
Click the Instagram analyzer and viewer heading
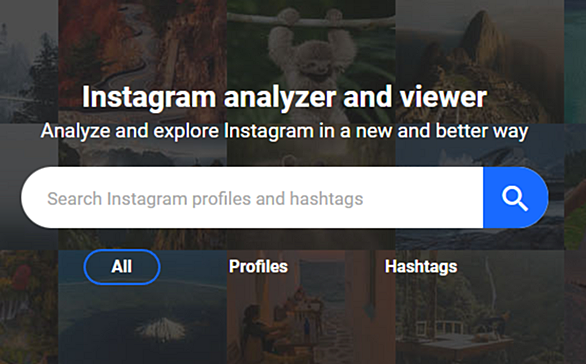(284, 97)
